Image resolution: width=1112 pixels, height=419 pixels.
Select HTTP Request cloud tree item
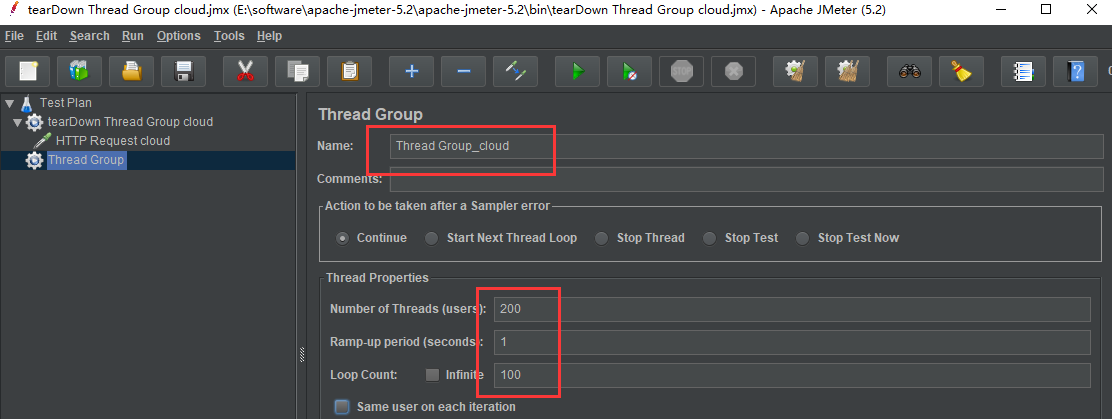[113, 141]
